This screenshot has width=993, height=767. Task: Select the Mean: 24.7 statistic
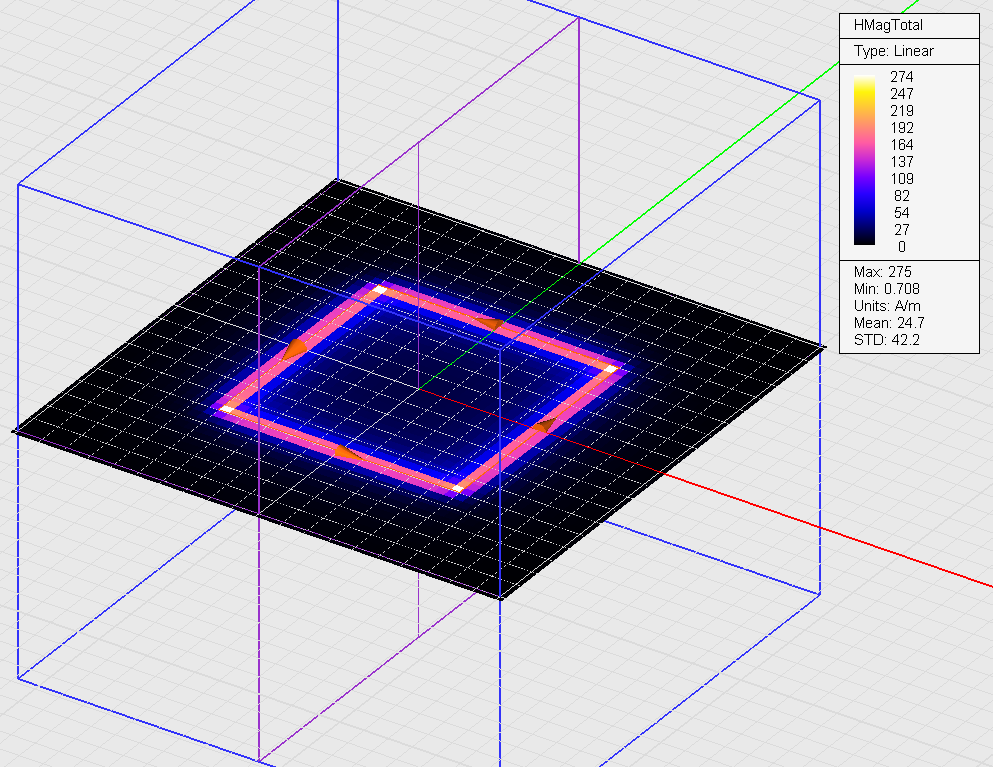tap(888, 324)
